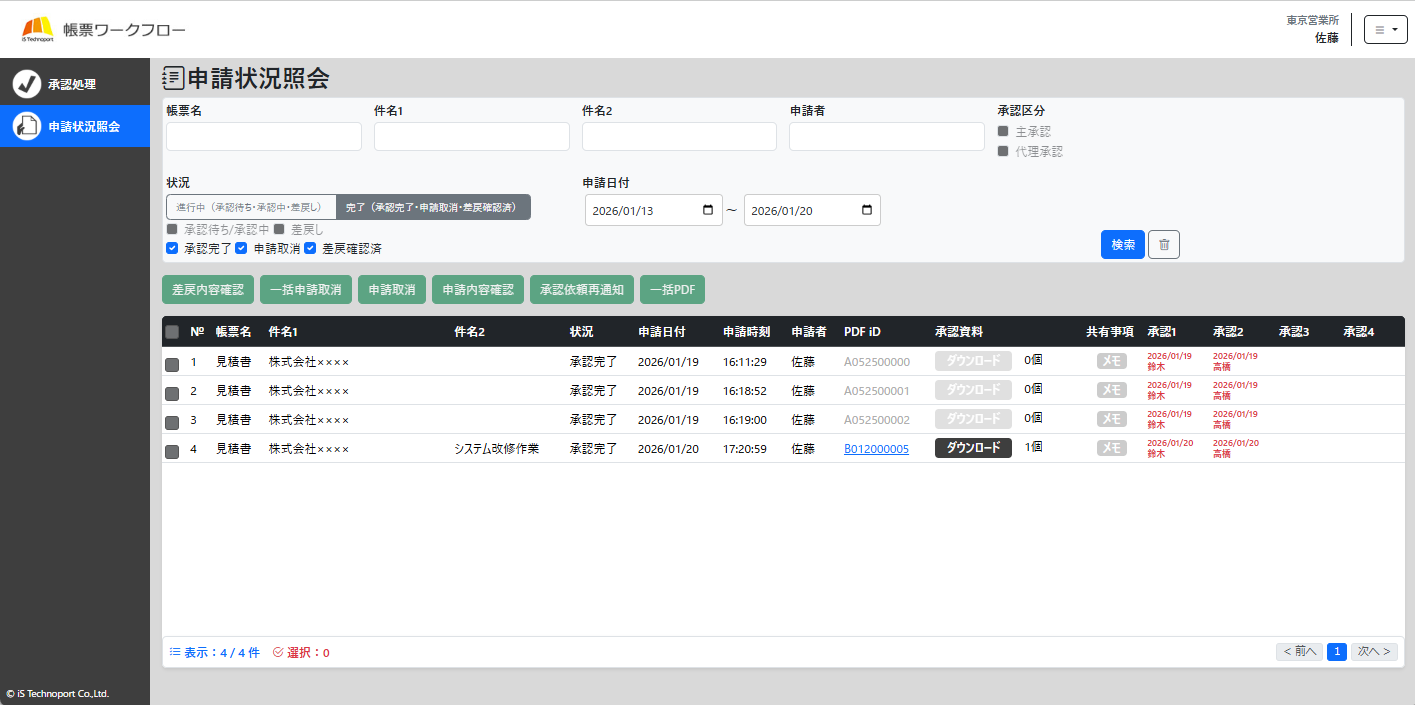Select row 4 checkbox in the table
The width and height of the screenshot is (1415, 705).
tap(172, 451)
